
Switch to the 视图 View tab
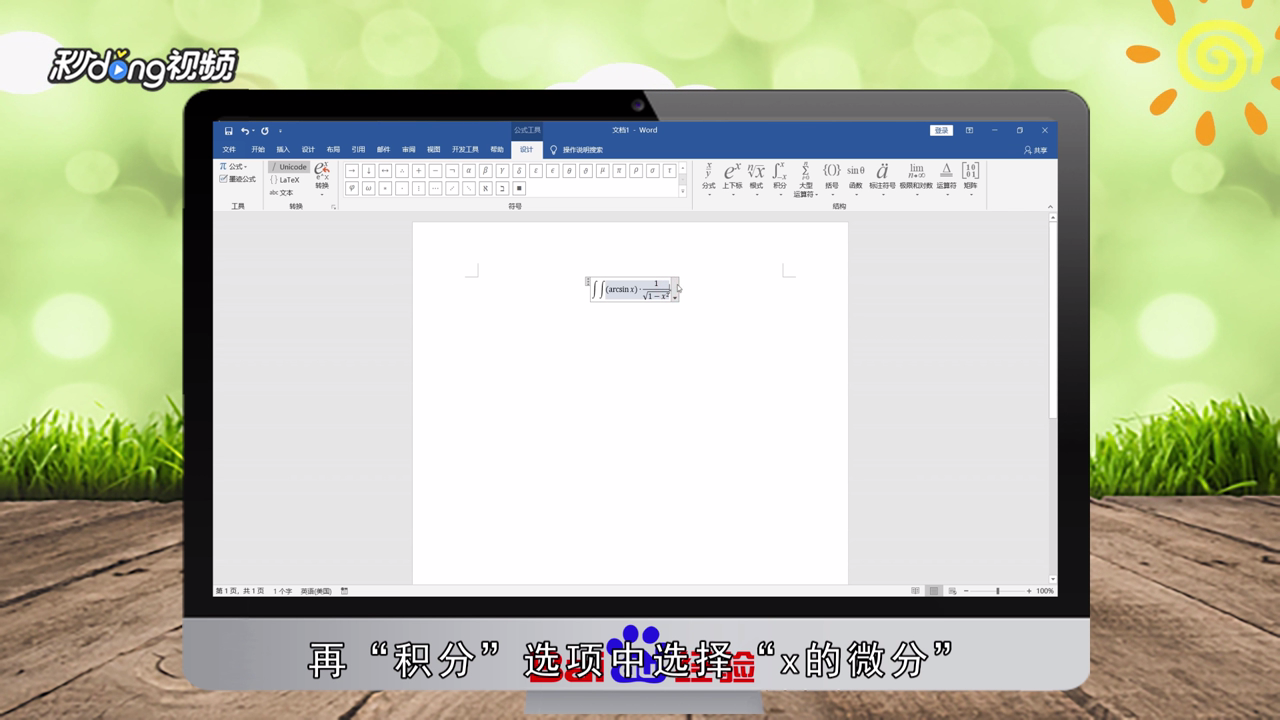click(x=434, y=150)
